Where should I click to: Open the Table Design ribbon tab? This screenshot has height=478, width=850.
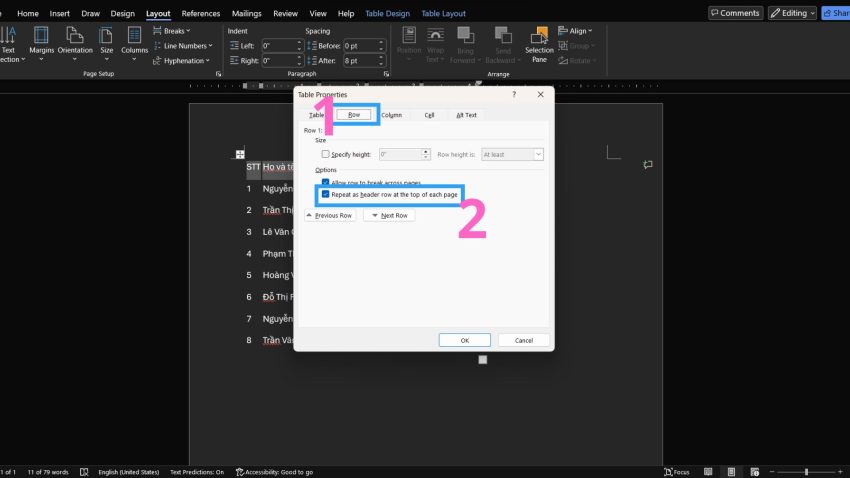tap(385, 14)
